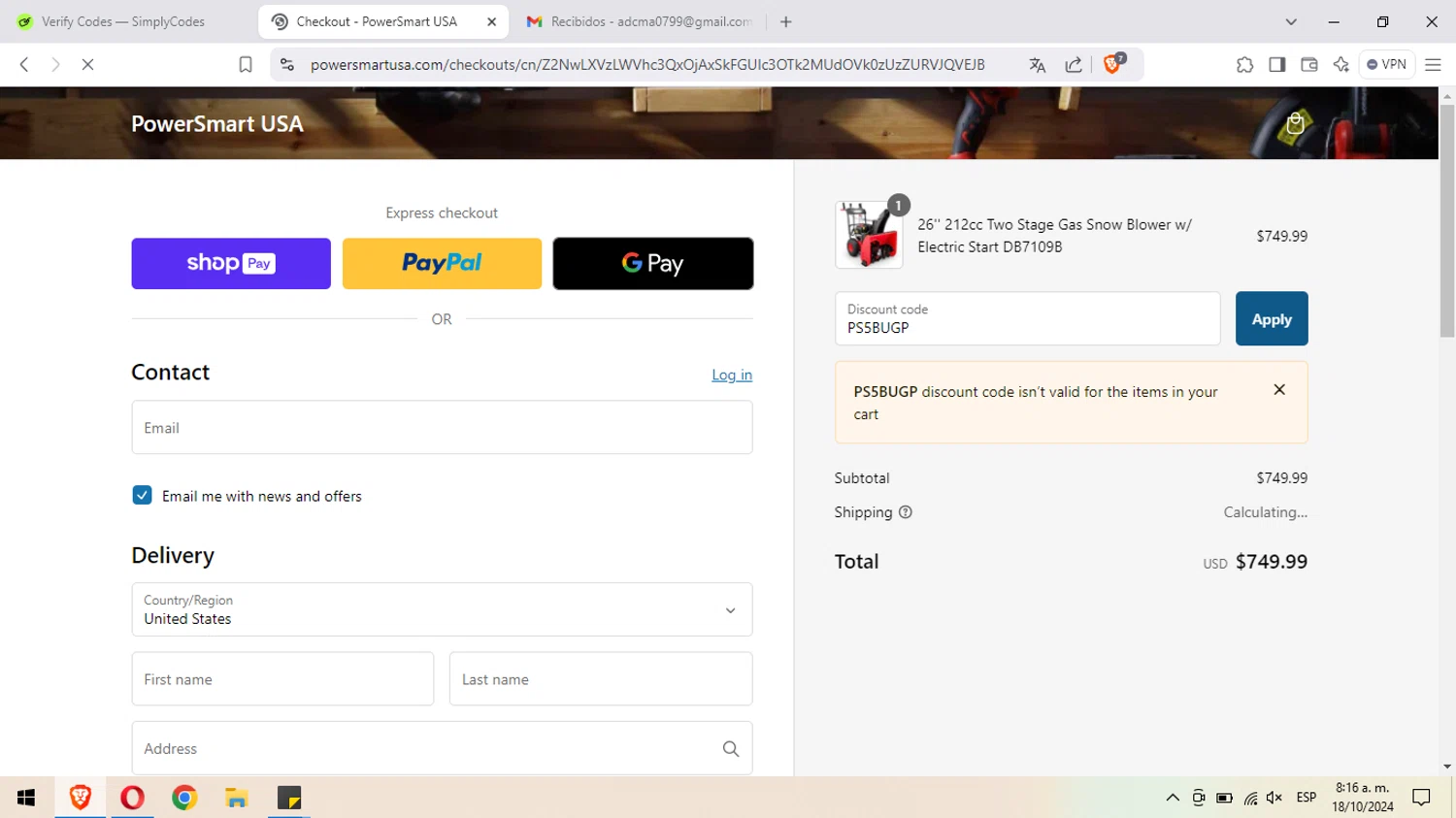Open the sticky notes taskbar app
The height and width of the screenshot is (818, 1456).
point(289,798)
